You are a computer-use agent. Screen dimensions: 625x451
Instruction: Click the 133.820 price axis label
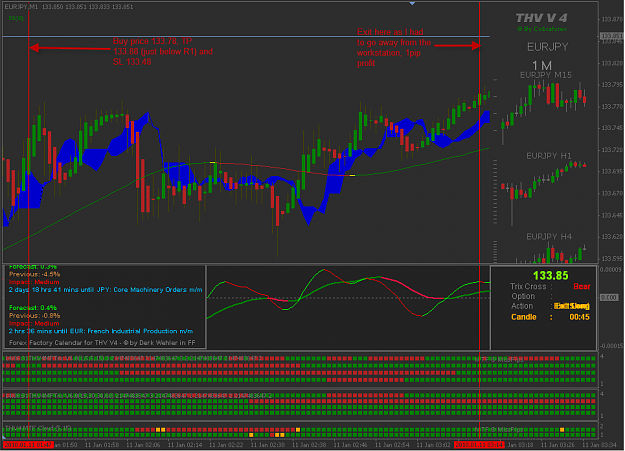click(612, 63)
